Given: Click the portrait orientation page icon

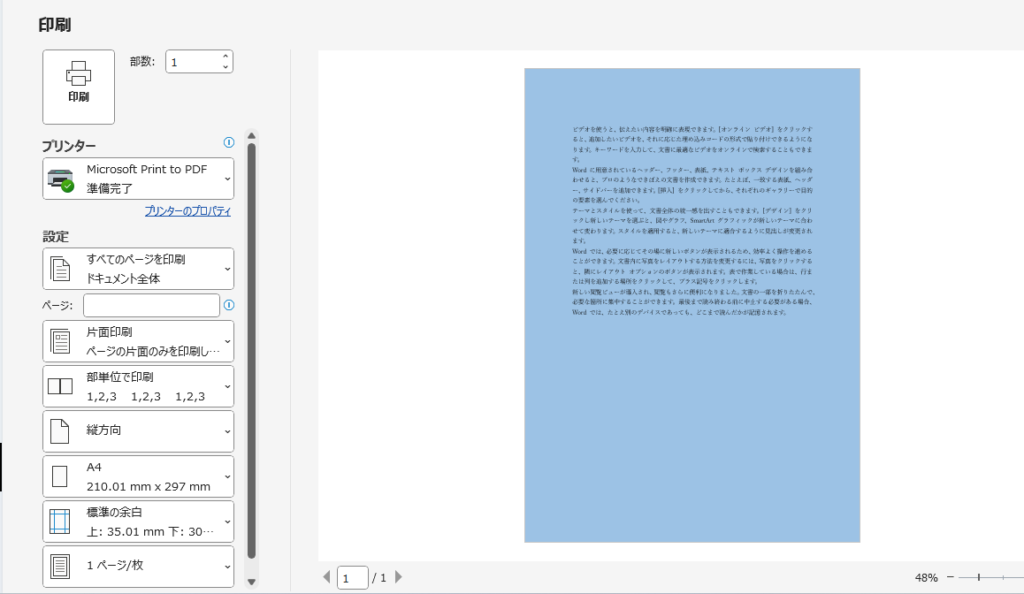Looking at the screenshot, I should tap(59, 431).
